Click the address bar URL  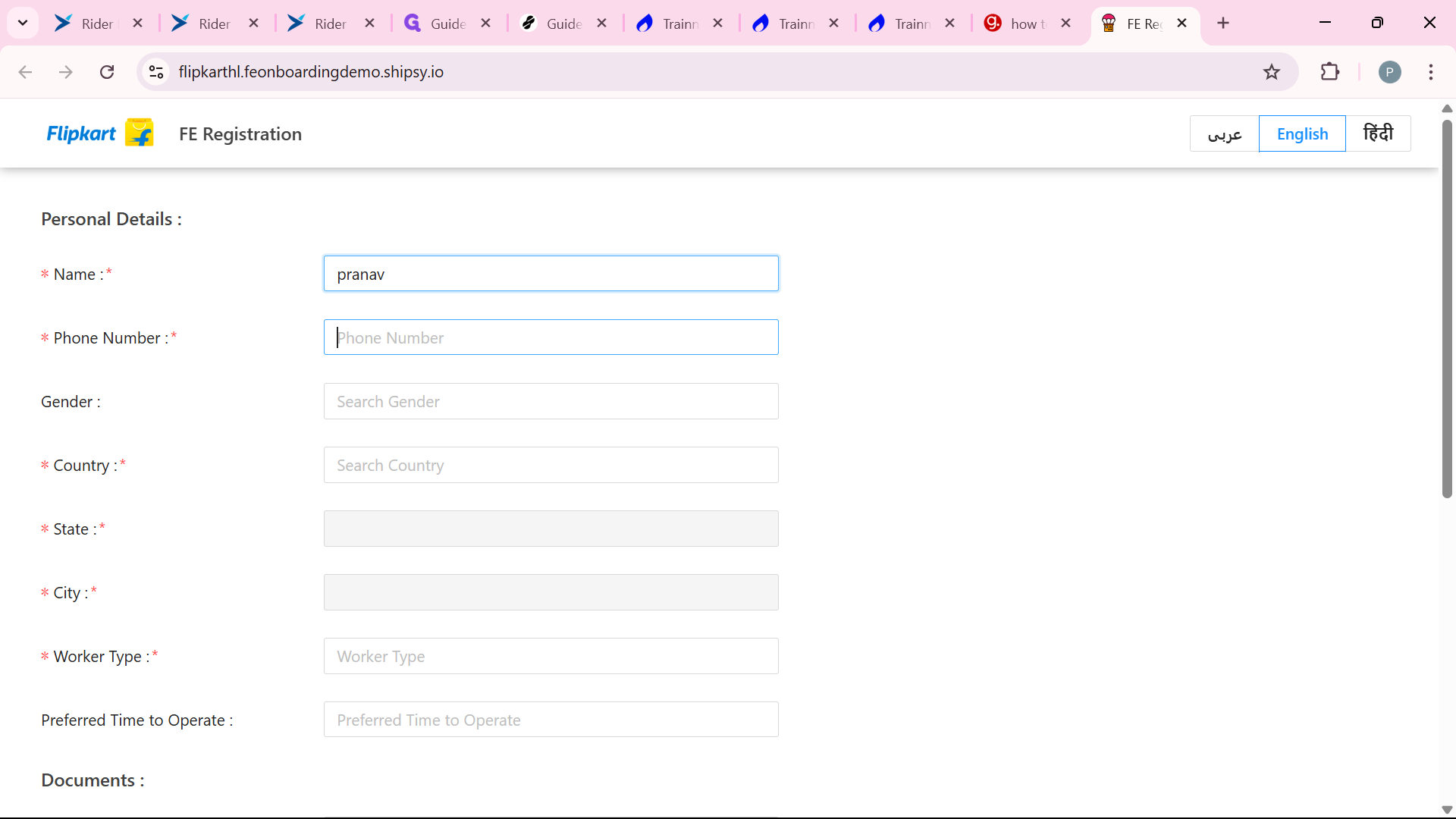point(311,72)
